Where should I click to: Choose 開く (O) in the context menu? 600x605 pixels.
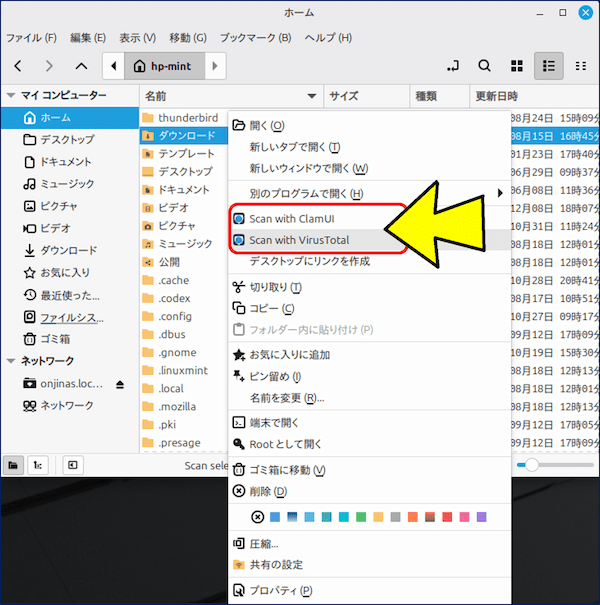coord(370,125)
